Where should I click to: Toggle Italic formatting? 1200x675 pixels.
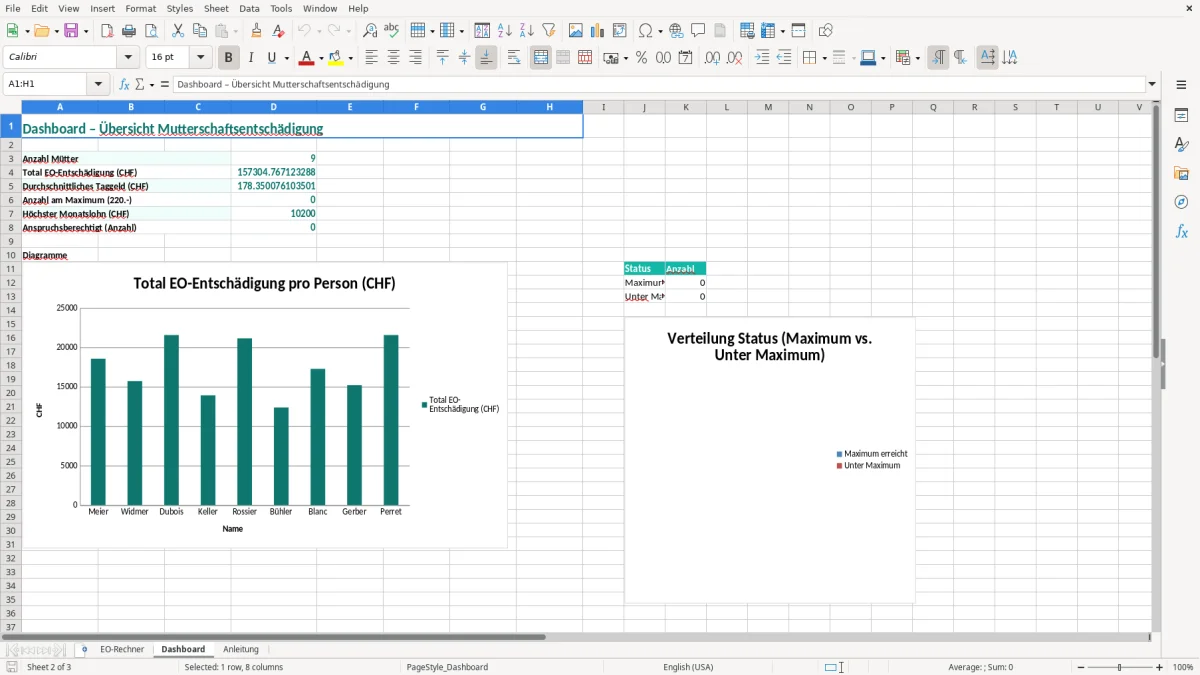pyautogui.click(x=251, y=58)
